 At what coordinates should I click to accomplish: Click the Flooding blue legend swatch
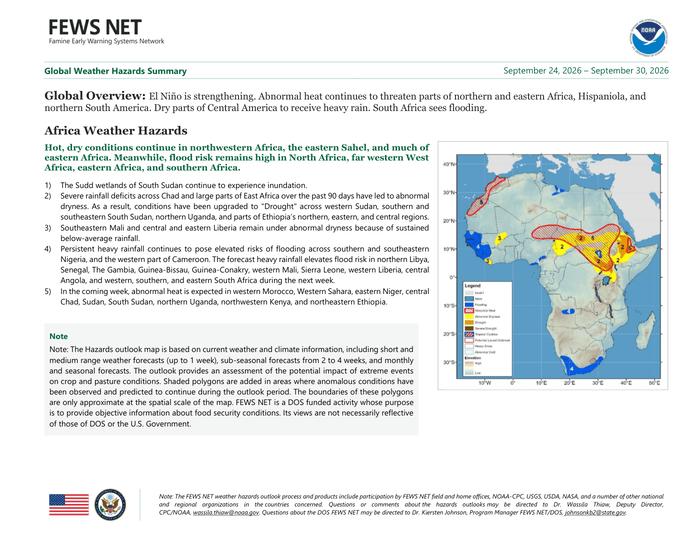pos(469,305)
